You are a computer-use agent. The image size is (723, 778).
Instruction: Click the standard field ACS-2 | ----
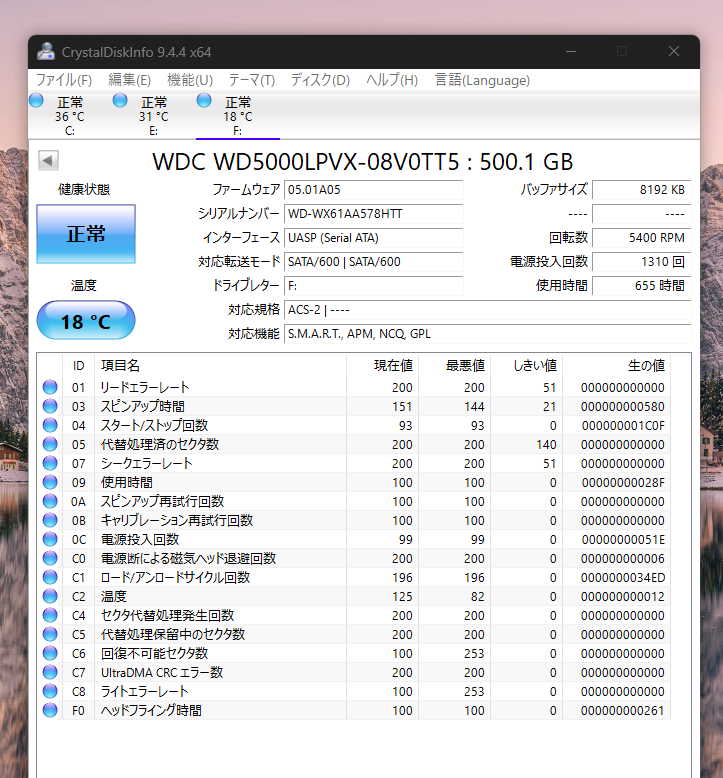[x=487, y=310]
